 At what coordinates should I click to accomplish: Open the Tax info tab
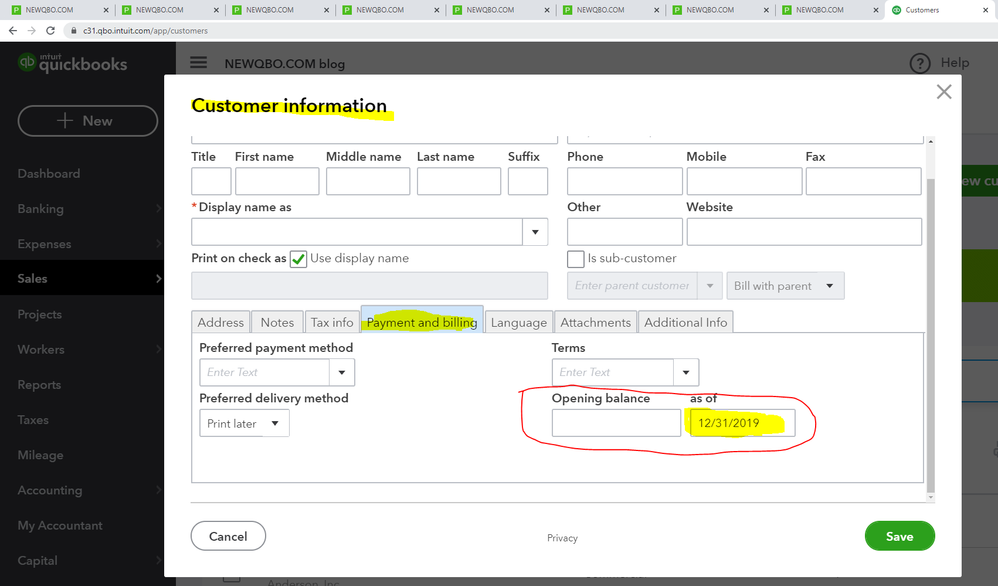click(x=332, y=322)
